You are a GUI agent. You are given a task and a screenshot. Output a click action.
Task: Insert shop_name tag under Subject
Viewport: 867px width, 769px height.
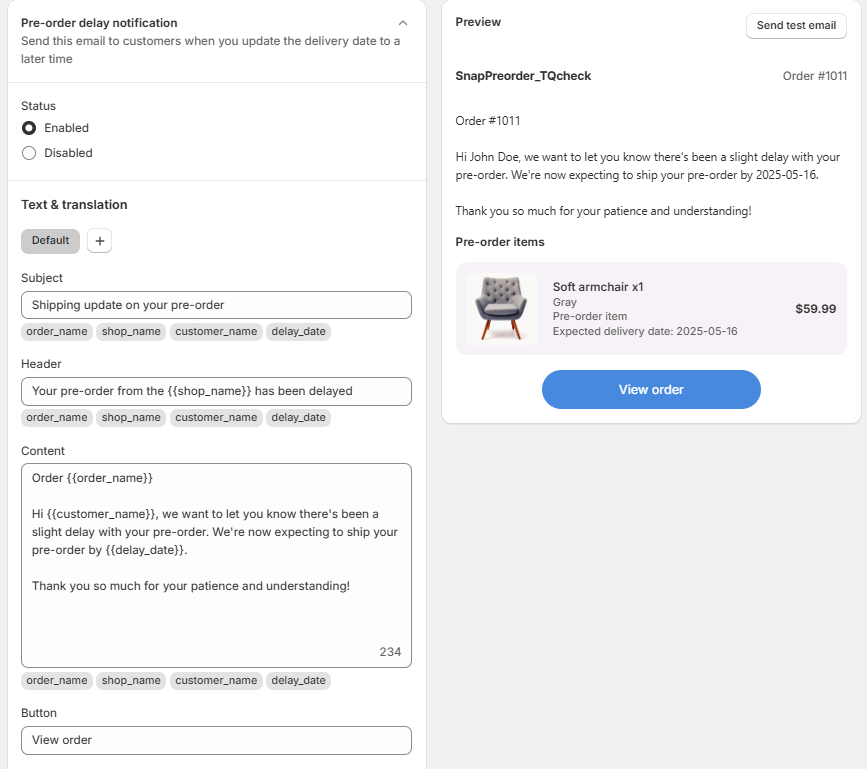131,332
